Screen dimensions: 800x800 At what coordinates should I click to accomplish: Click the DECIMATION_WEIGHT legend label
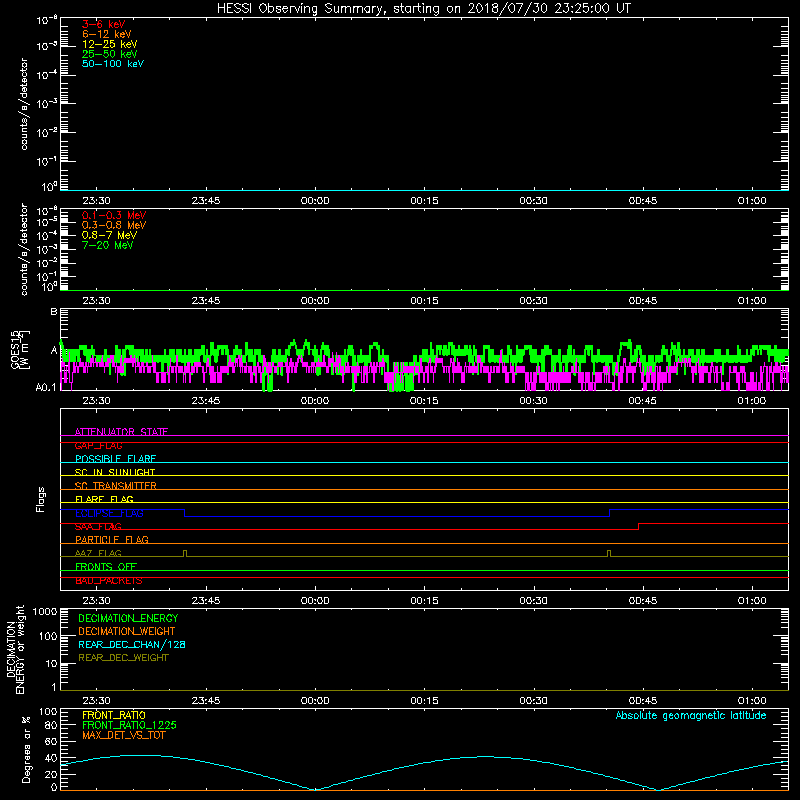tap(127, 631)
